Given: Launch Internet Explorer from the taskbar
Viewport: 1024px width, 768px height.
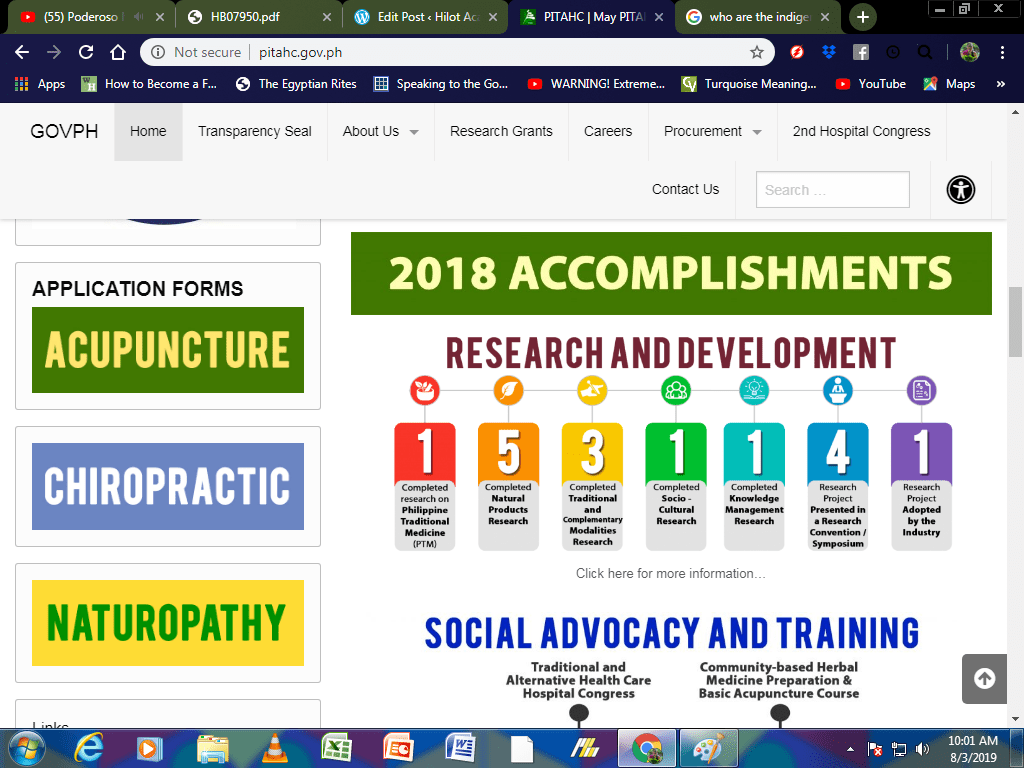Looking at the screenshot, I should [x=88, y=748].
